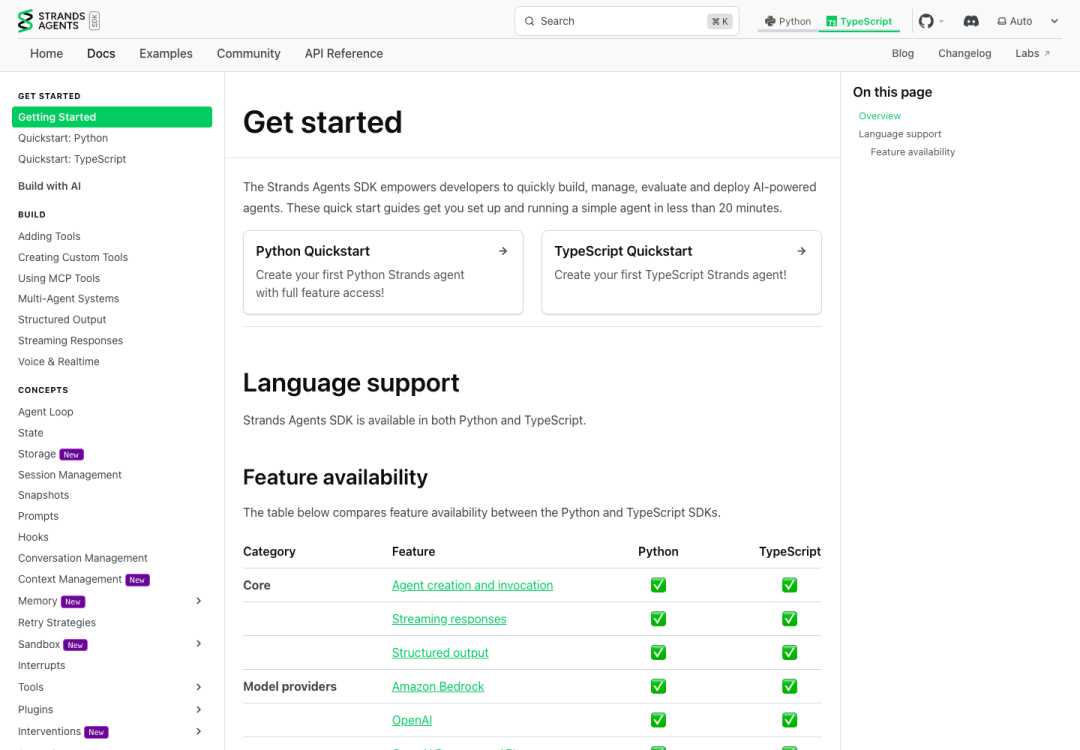
Task: Focus the Search input field
Action: click(x=626, y=21)
